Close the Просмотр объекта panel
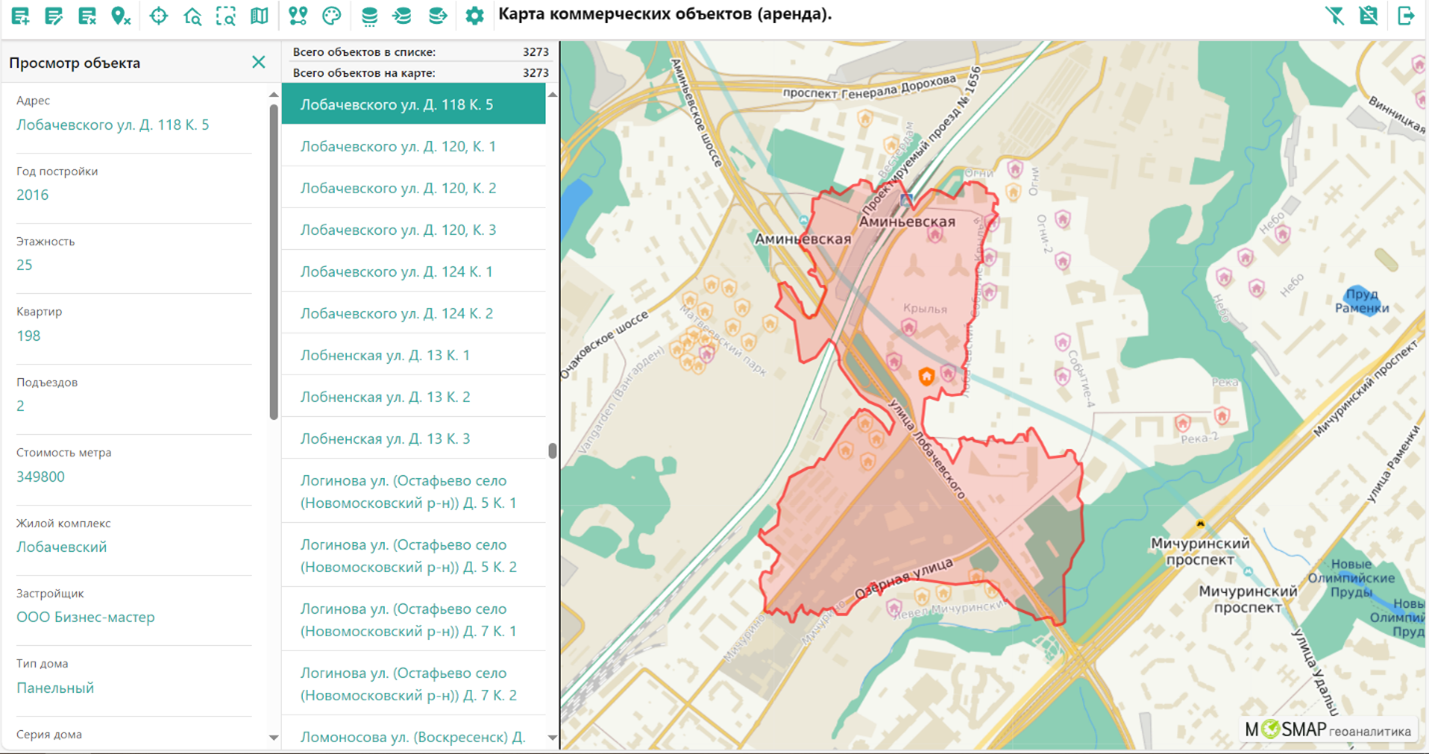The width and height of the screenshot is (1429, 754). tap(258, 62)
